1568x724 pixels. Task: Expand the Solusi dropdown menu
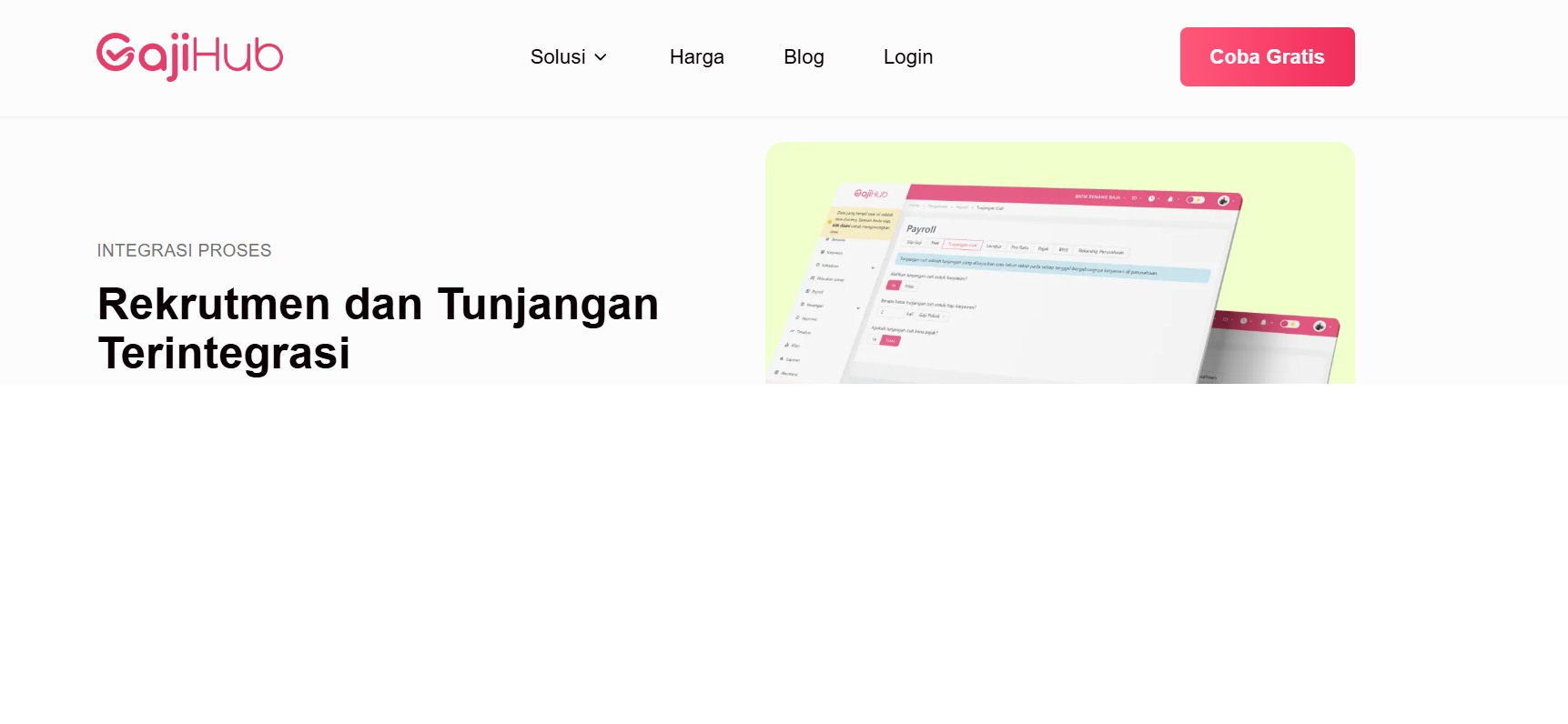coord(569,56)
